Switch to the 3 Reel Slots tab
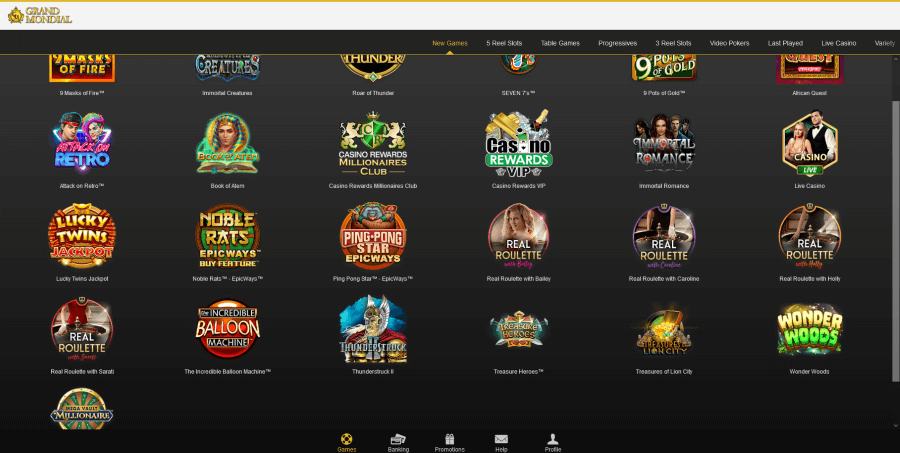This screenshot has height=453, width=900. [673, 43]
